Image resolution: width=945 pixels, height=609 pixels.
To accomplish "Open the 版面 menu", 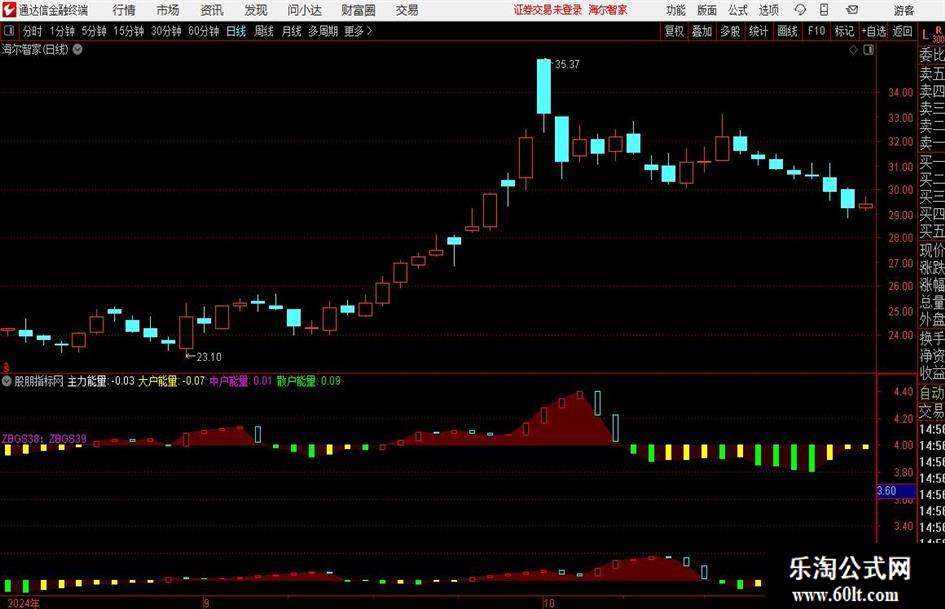I will (x=707, y=10).
